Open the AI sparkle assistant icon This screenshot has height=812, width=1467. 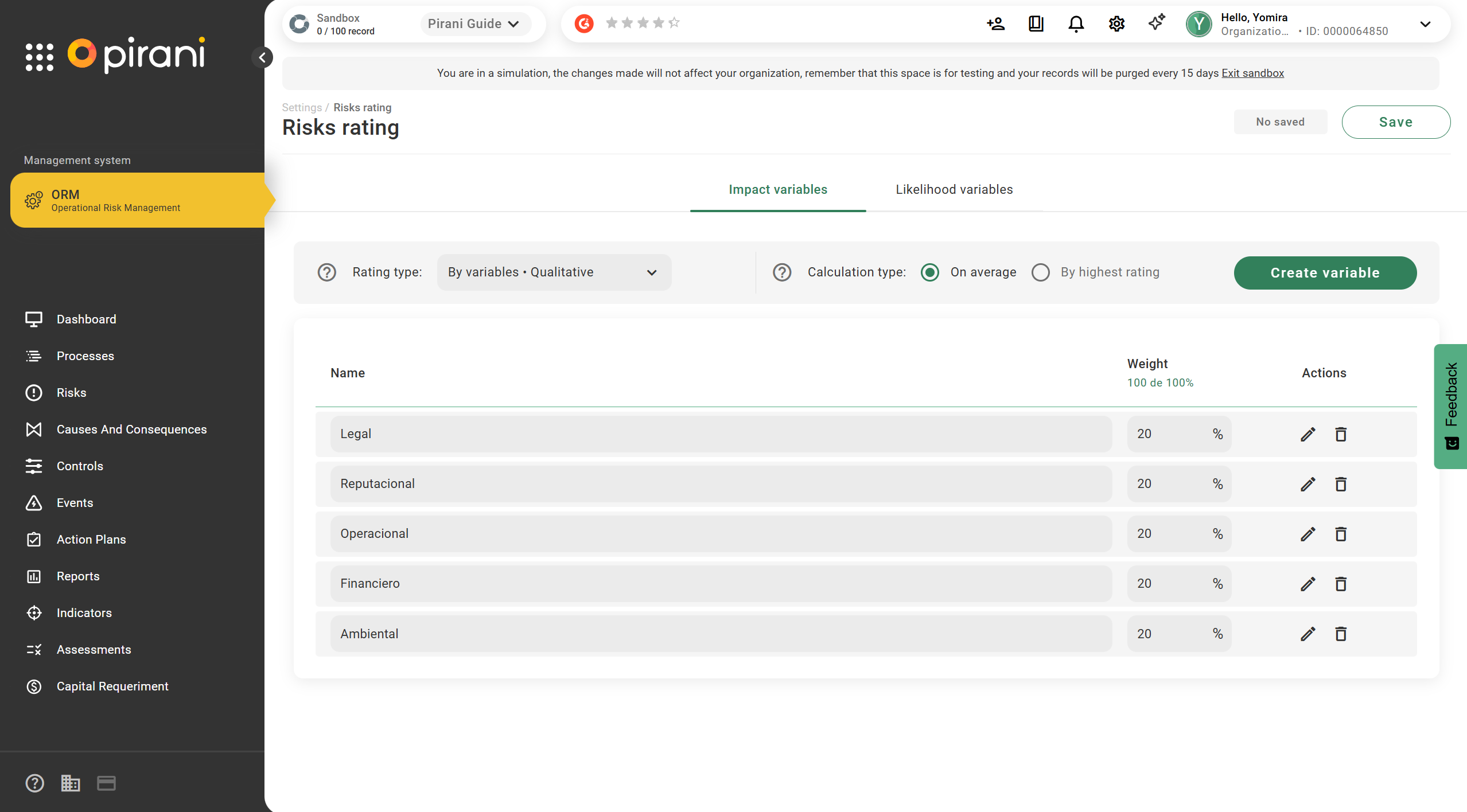pos(1157,23)
